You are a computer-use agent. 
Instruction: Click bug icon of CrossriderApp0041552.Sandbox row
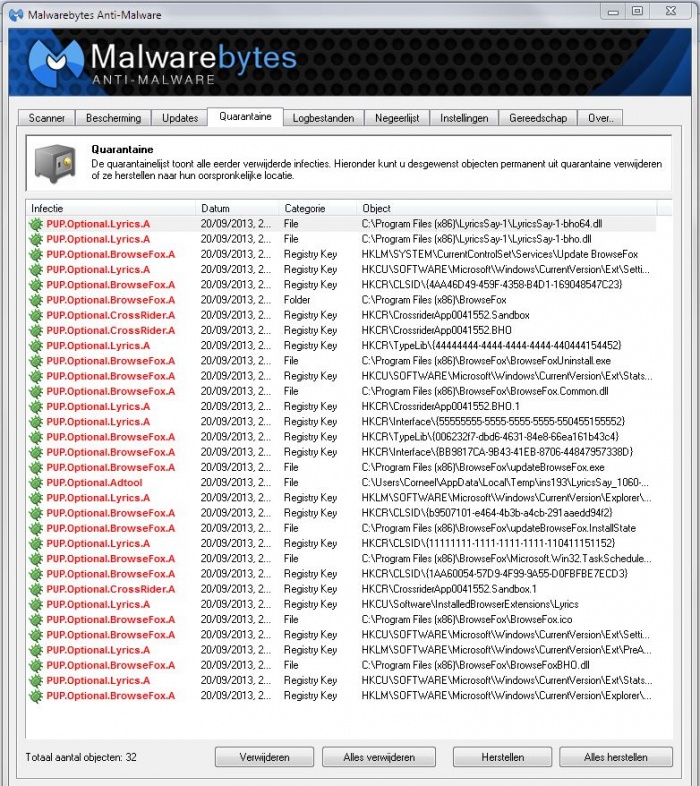click(36, 315)
